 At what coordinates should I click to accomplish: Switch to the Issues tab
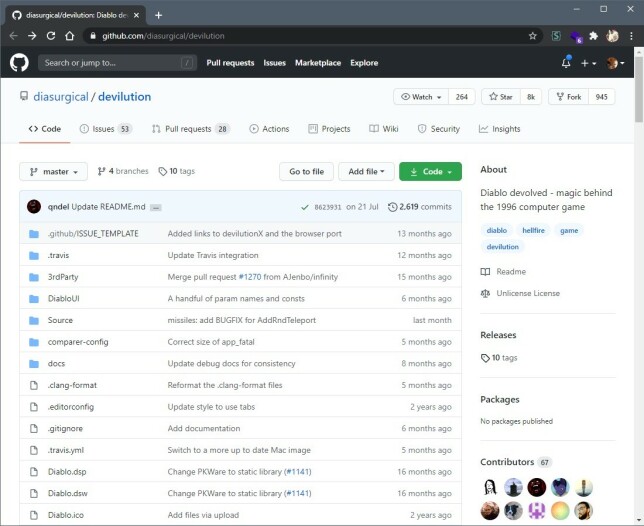[105, 129]
